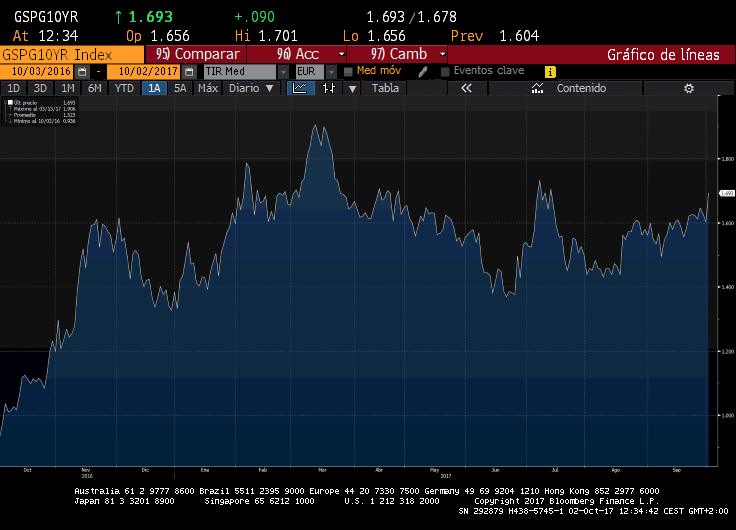Open the EUR currency dropdown arrow

coord(331,72)
